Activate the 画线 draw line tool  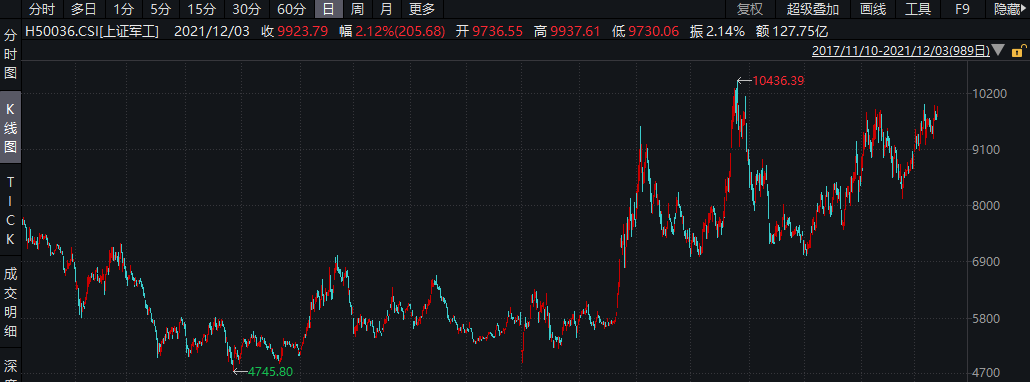click(872, 9)
